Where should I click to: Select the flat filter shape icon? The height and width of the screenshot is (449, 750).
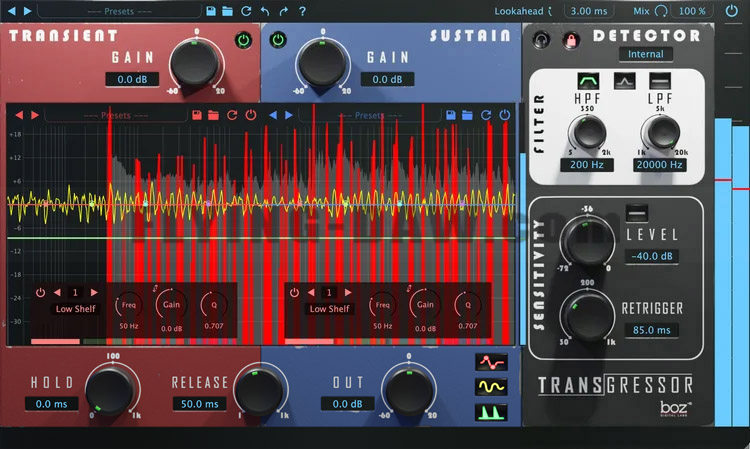coord(660,81)
